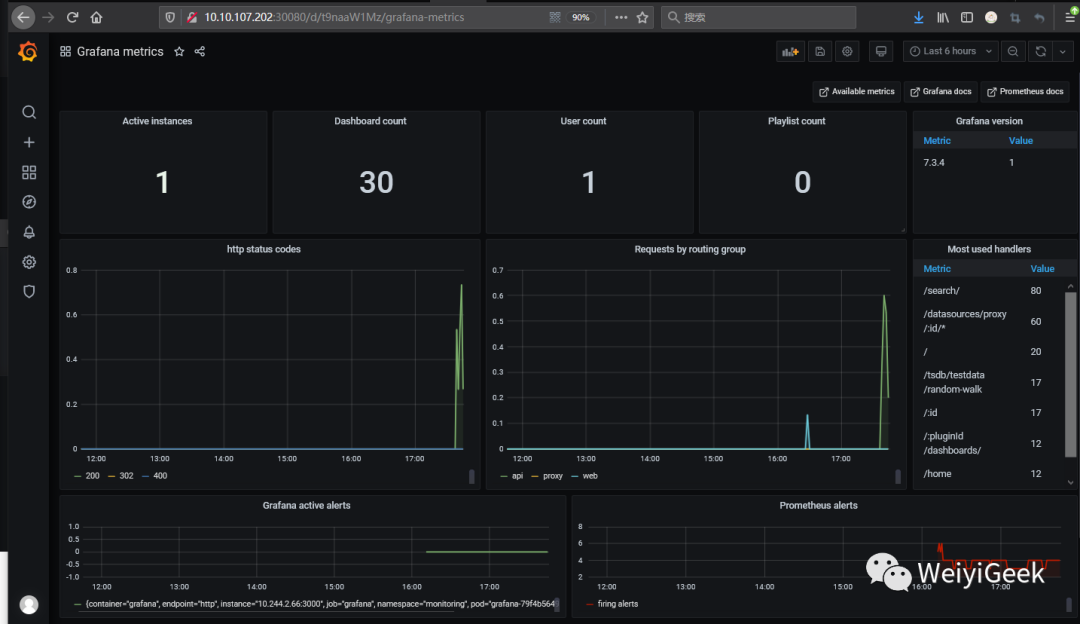This screenshot has height=624, width=1080.
Task: Open Requests by routing group panel menu
Action: (689, 249)
